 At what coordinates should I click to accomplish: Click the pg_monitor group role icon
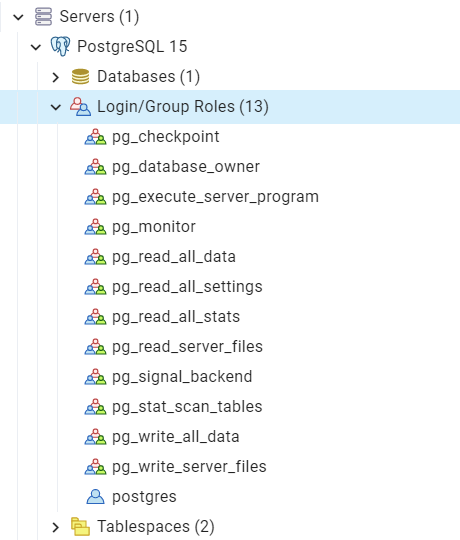pyautogui.click(x=95, y=227)
